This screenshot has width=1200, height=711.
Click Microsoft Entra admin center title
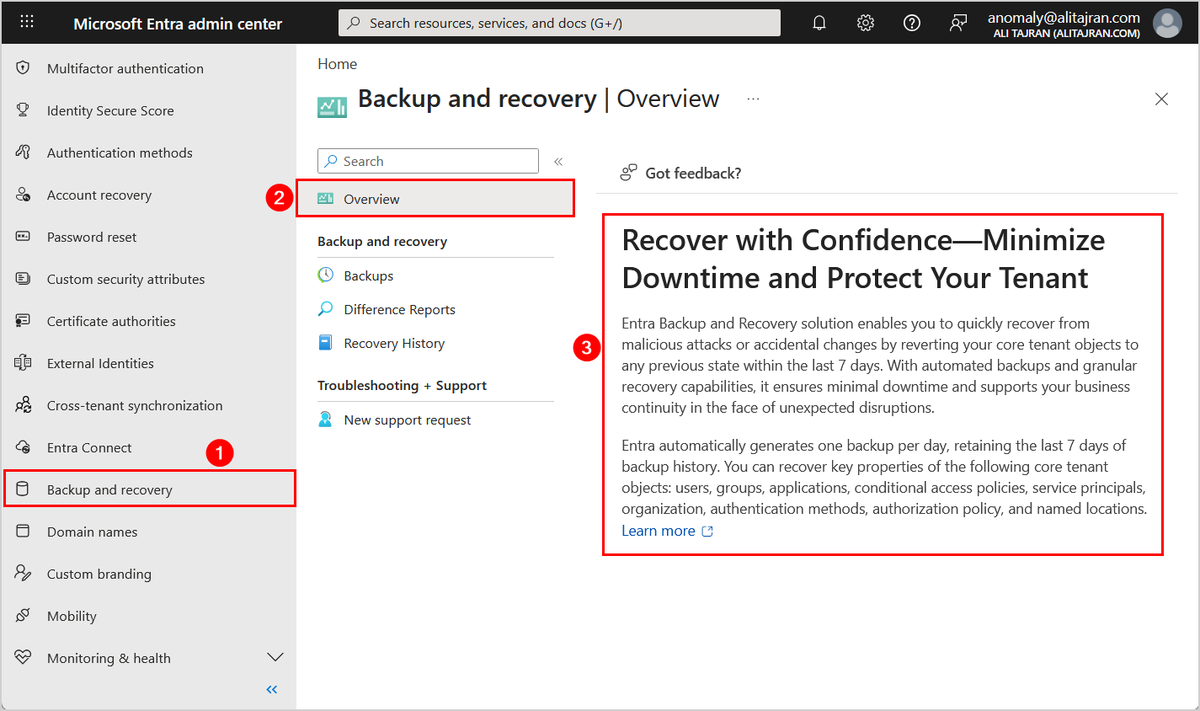pyautogui.click(x=178, y=23)
